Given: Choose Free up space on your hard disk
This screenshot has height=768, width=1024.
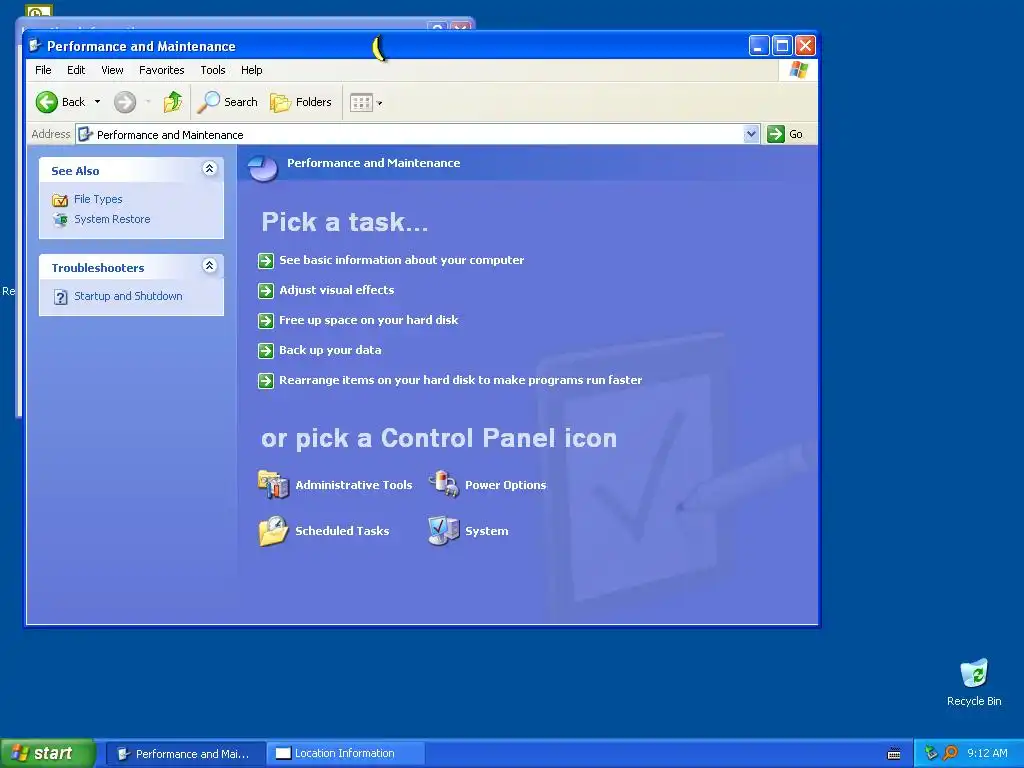Looking at the screenshot, I should pyautogui.click(x=368, y=320).
